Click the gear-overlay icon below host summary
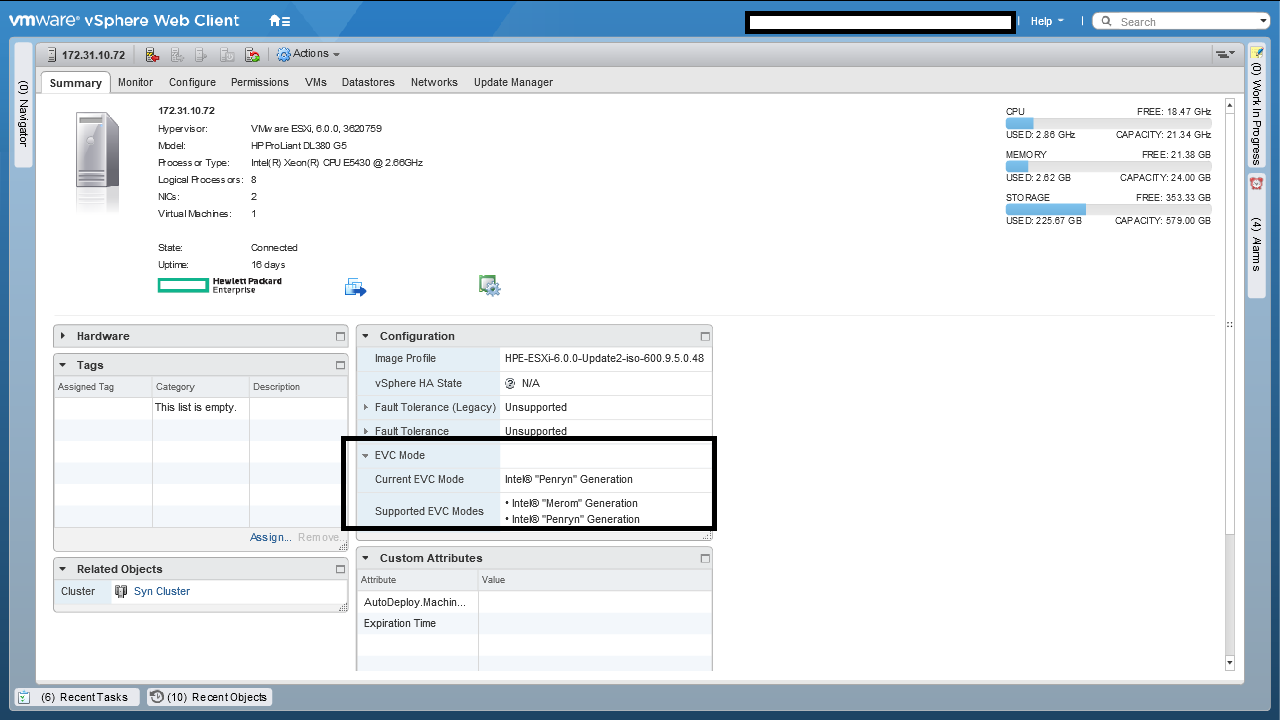Viewport: 1280px width, 720px height. click(489, 286)
